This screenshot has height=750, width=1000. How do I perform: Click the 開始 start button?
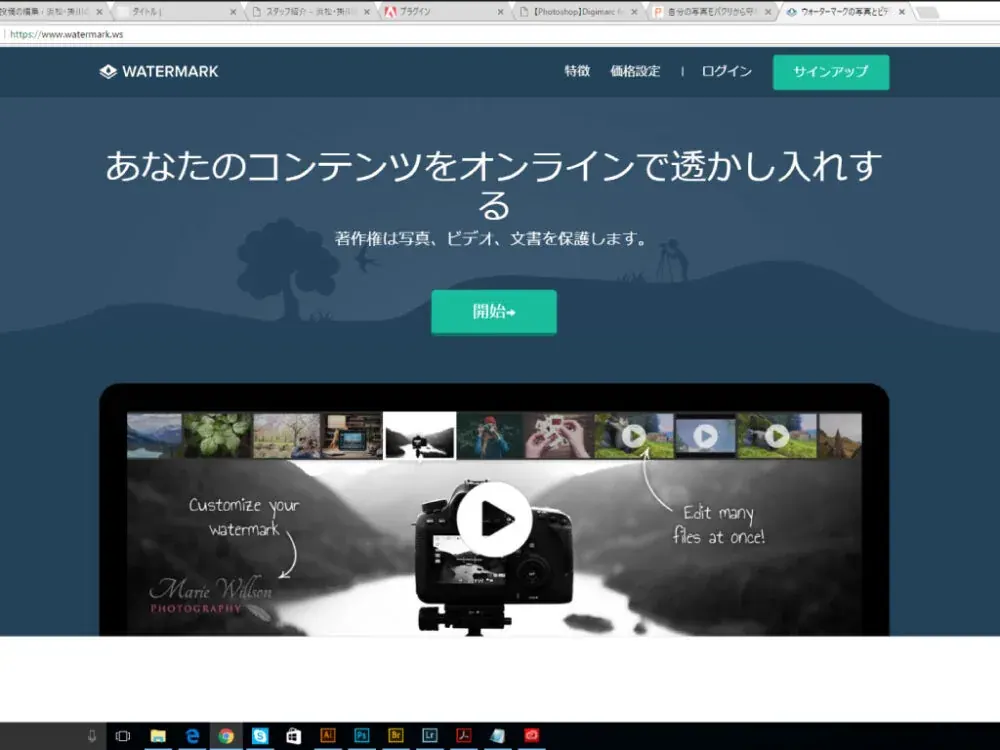pyautogui.click(x=494, y=312)
